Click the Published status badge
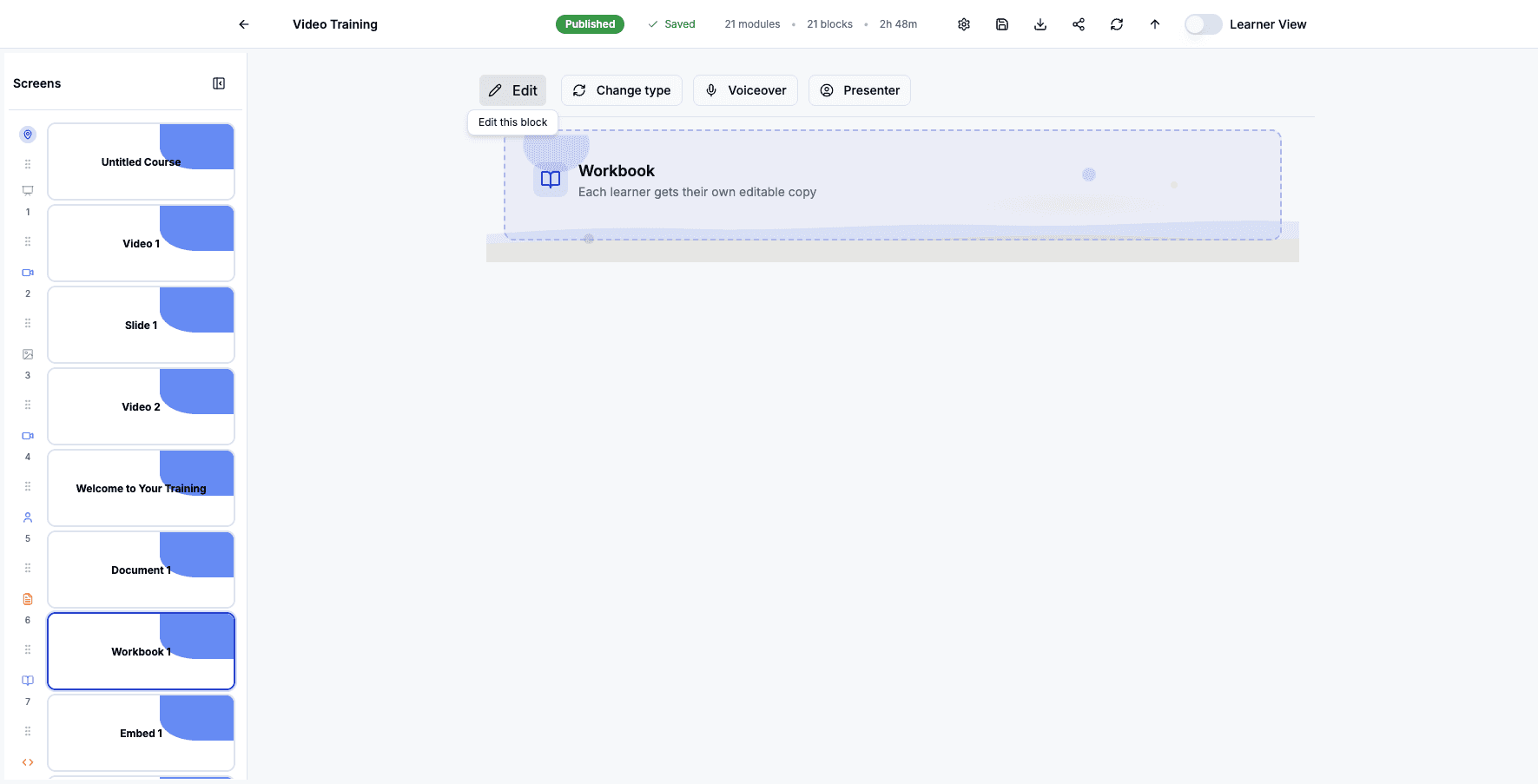Image resolution: width=1538 pixels, height=784 pixels. 590,24
